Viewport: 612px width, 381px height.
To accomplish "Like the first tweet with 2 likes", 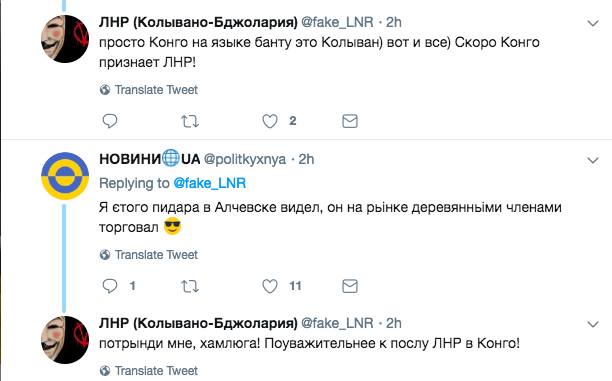I will pos(270,121).
